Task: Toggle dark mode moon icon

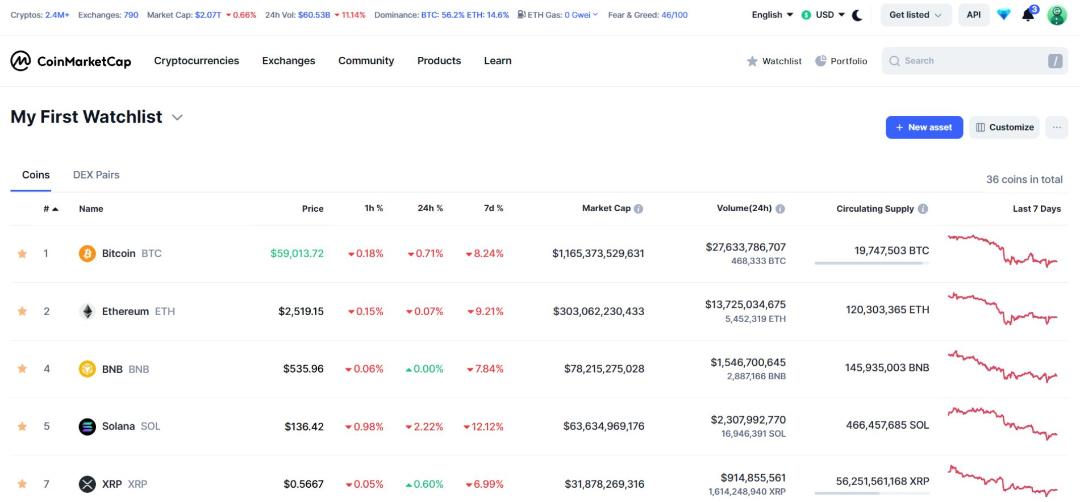Action: point(858,14)
